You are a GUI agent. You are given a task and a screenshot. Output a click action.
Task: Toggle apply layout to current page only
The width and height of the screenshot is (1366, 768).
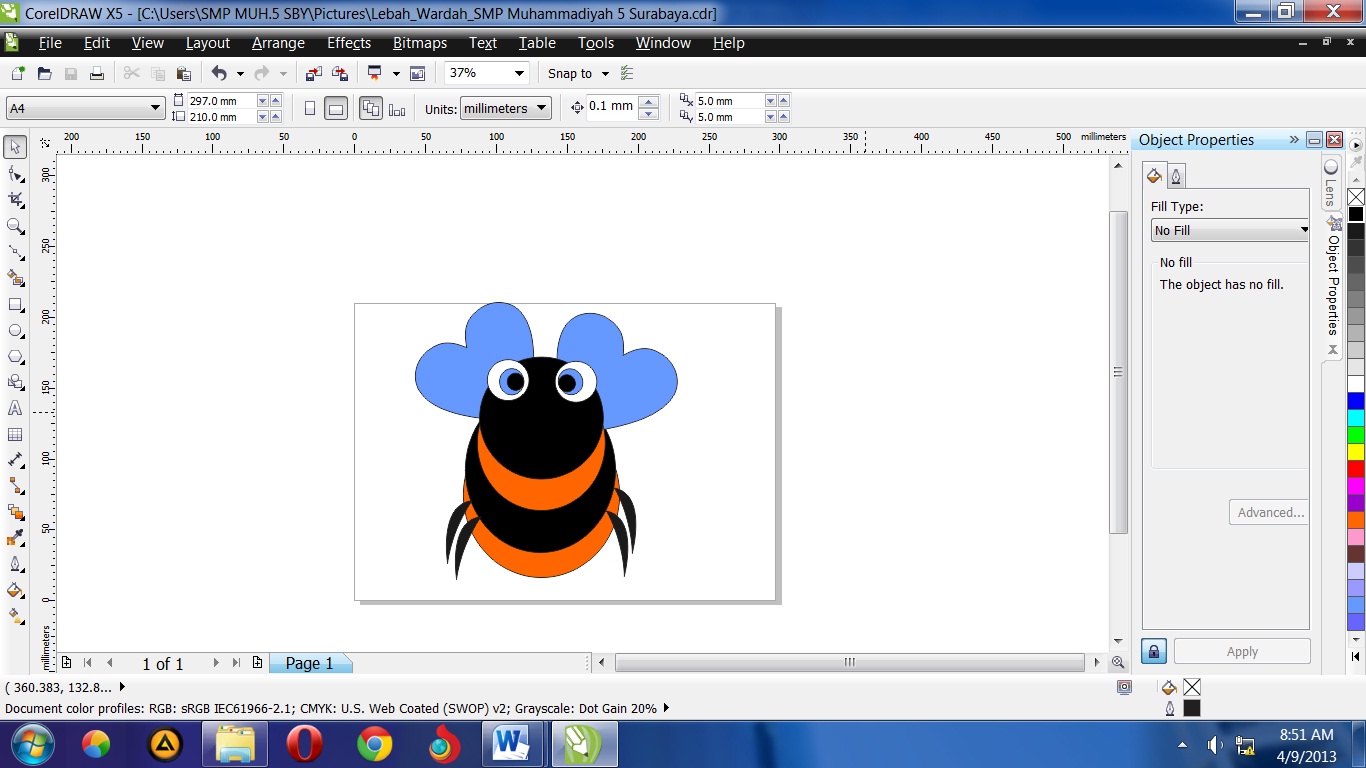397,109
